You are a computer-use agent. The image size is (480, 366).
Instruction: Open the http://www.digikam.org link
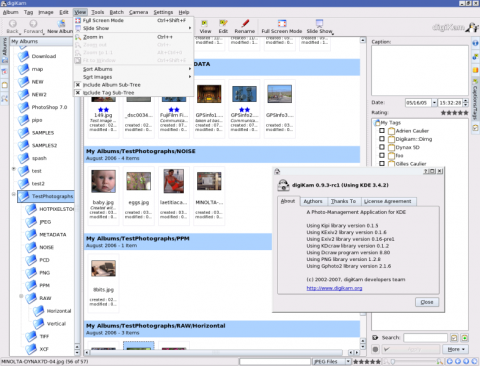click(334, 288)
